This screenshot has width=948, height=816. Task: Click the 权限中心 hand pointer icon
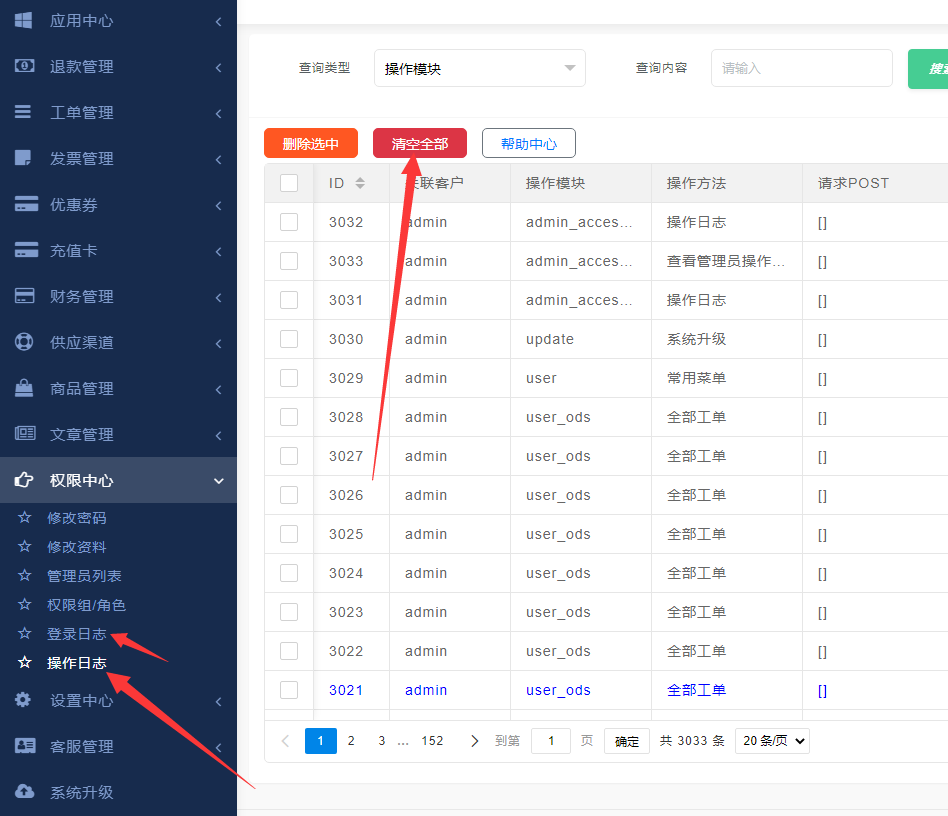point(24,480)
